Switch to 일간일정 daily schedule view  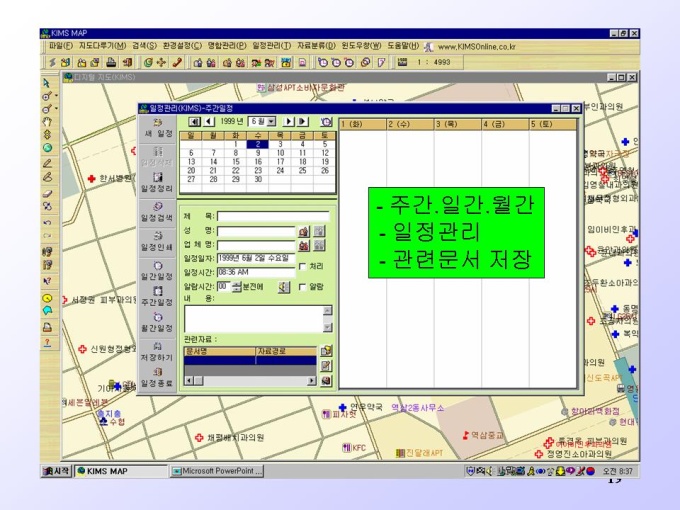[157, 265]
